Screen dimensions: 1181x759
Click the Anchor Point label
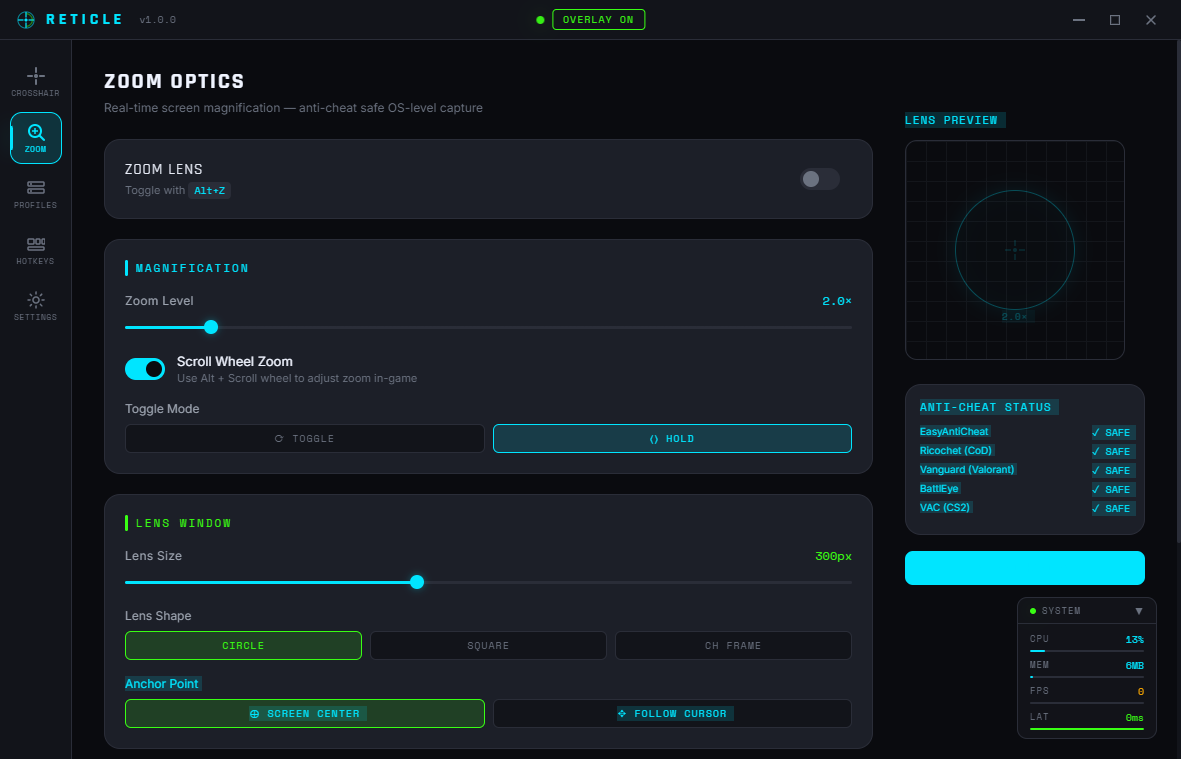[162, 684]
